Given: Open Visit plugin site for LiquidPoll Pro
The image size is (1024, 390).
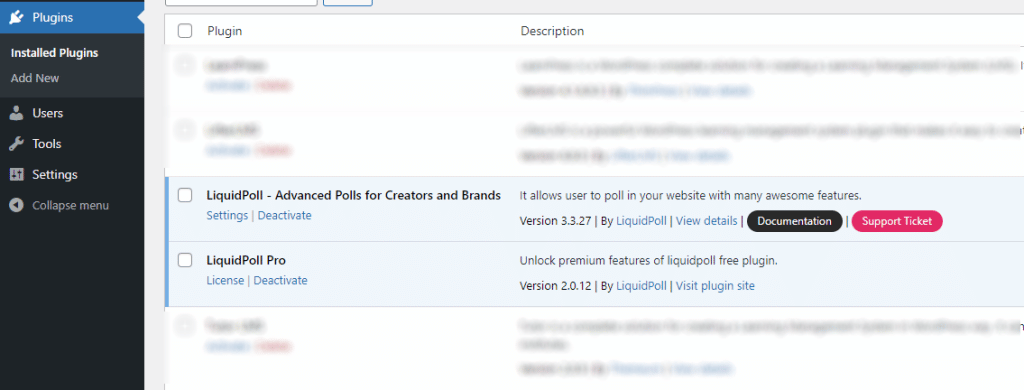Looking at the screenshot, I should [715, 285].
